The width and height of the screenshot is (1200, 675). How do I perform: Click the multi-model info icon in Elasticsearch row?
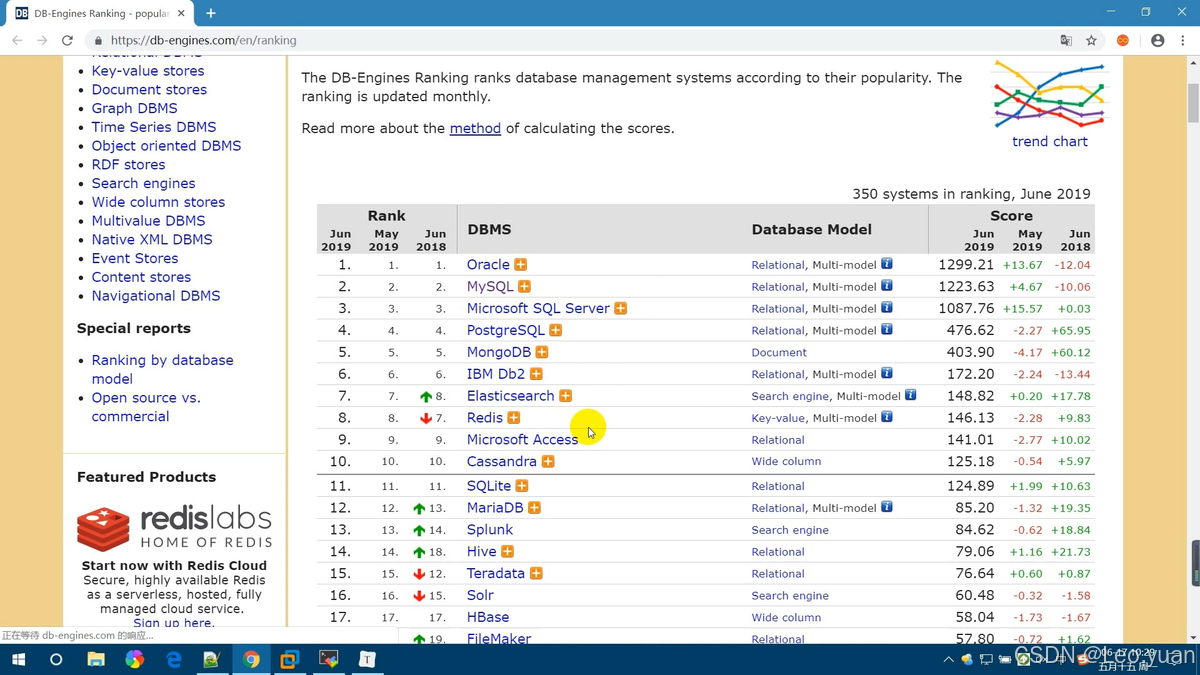tap(910, 396)
